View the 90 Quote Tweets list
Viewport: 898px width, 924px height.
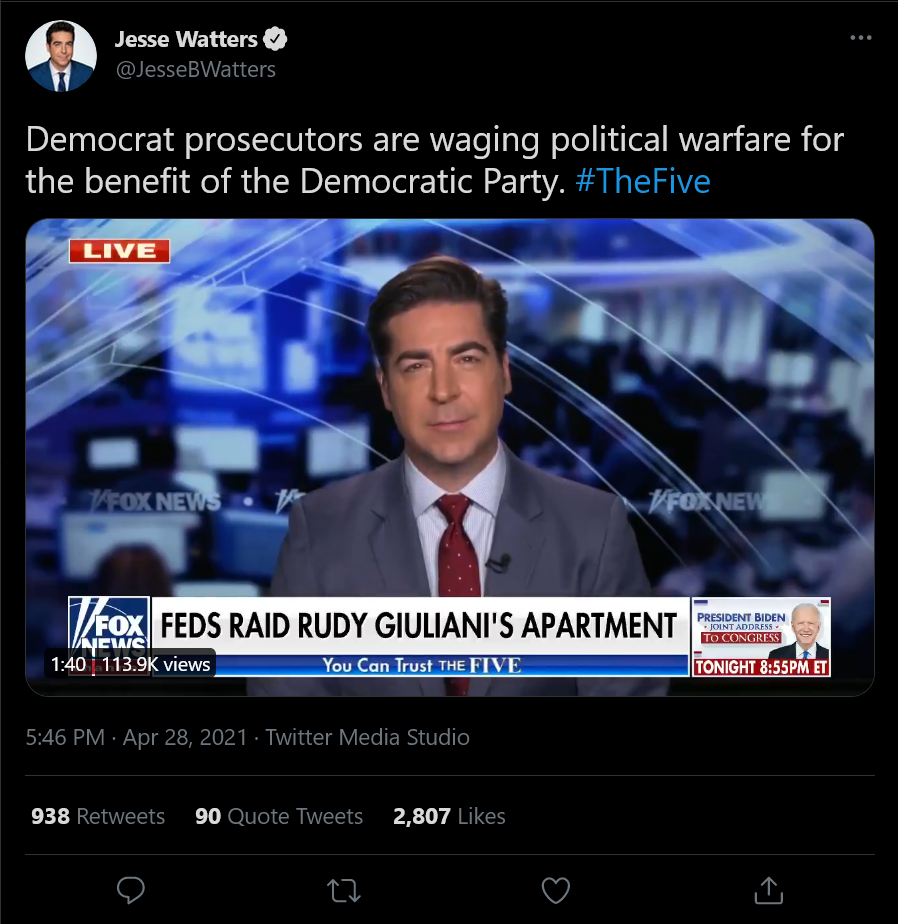coord(279,816)
